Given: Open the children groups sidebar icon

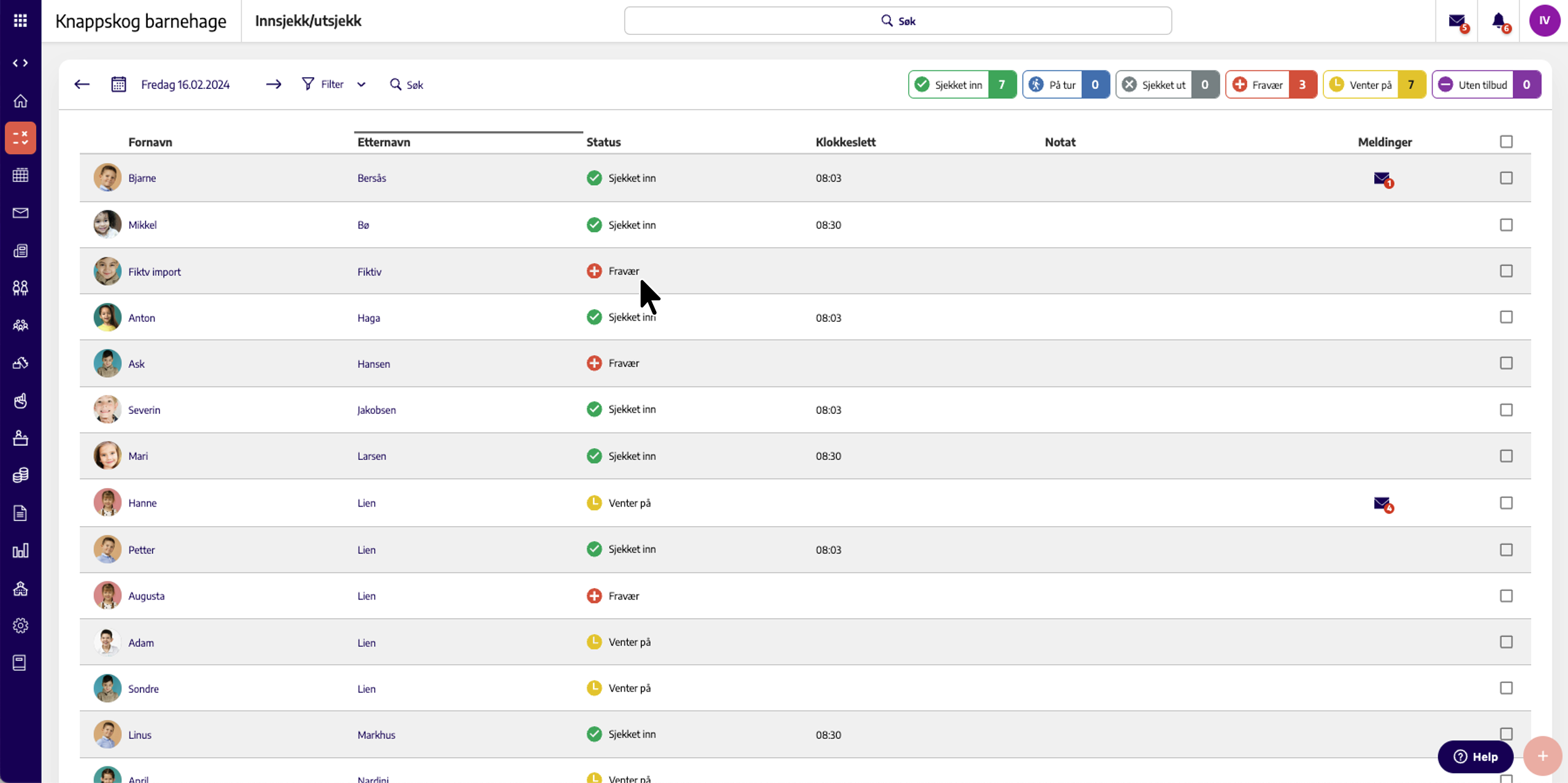Looking at the screenshot, I should (20, 288).
